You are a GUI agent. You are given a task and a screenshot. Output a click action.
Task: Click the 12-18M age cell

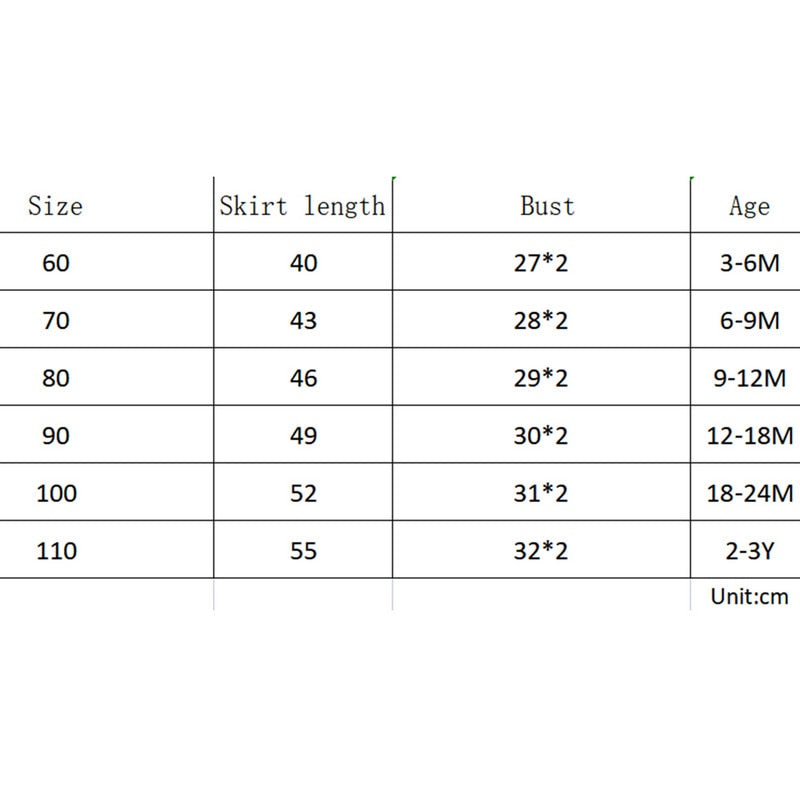coord(749,436)
